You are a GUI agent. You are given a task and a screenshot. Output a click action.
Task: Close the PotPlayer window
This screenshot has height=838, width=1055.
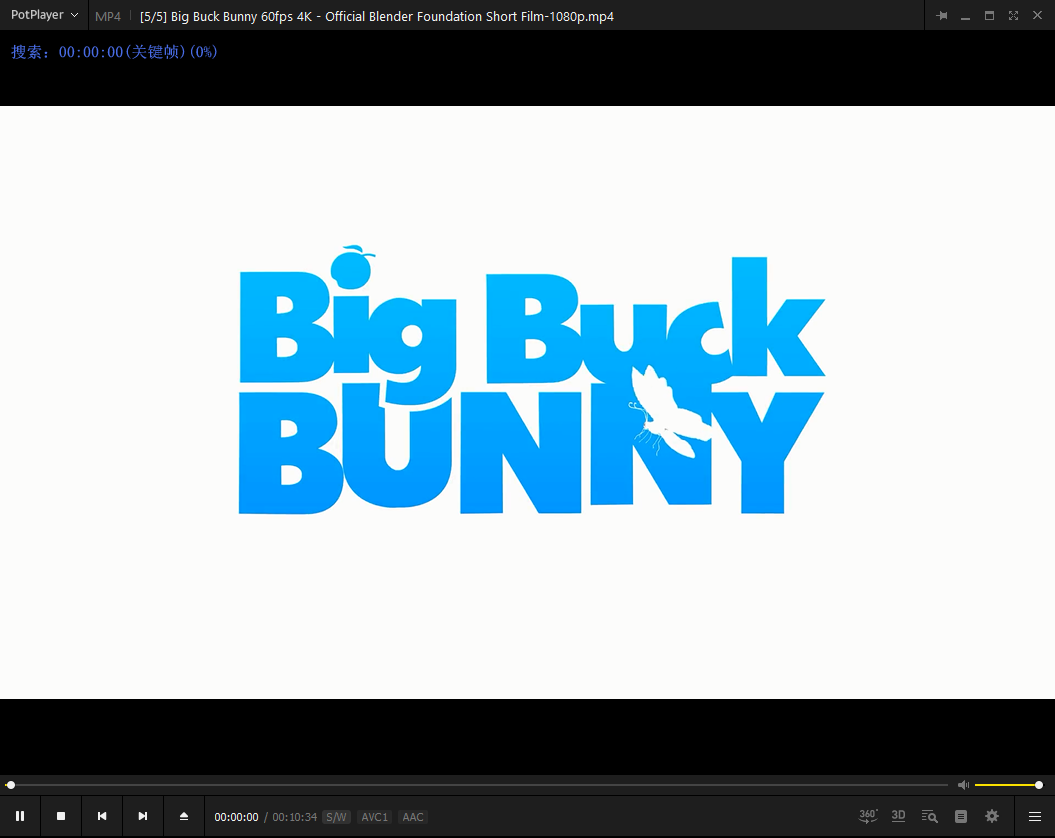(1038, 15)
